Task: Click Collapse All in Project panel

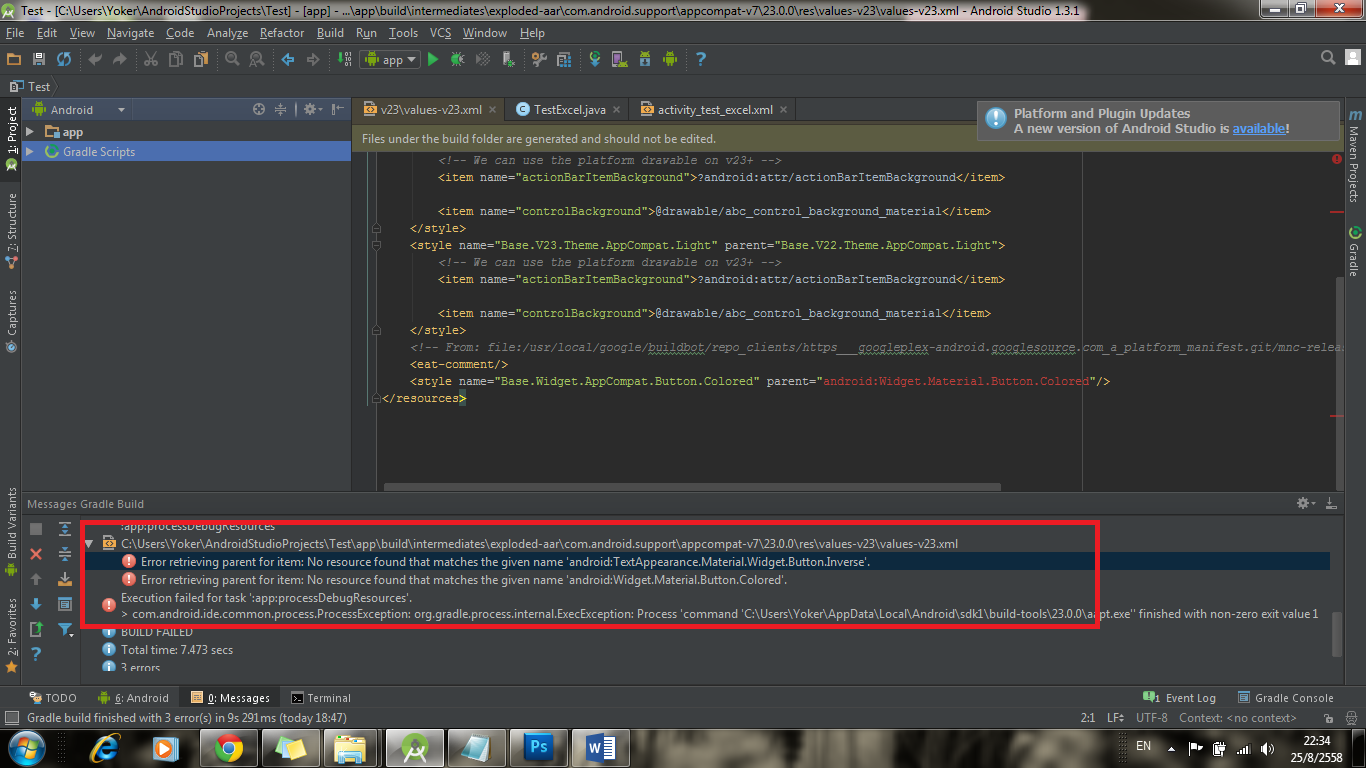Action: coord(281,109)
